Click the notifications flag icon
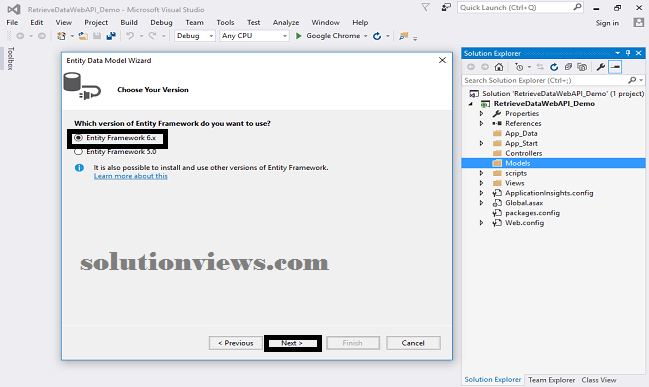Image resolution: width=649 pixels, height=387 pixels. [x=425, y=7]
